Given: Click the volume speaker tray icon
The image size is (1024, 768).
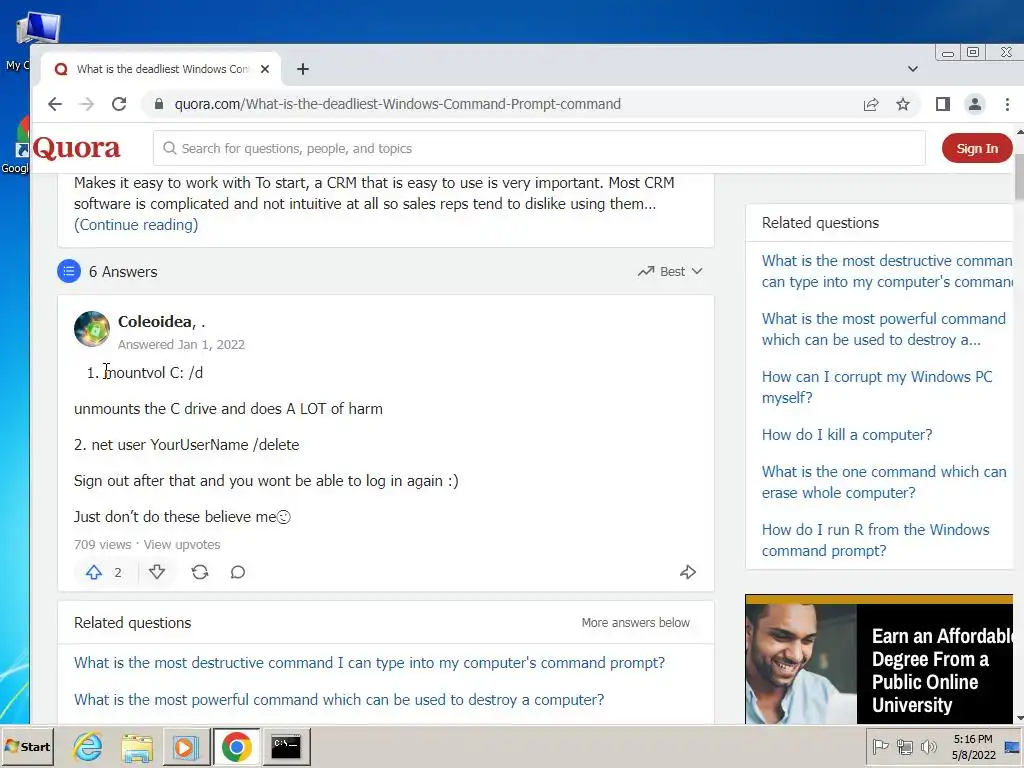Looking at the screenshot, I should point(928,746).
